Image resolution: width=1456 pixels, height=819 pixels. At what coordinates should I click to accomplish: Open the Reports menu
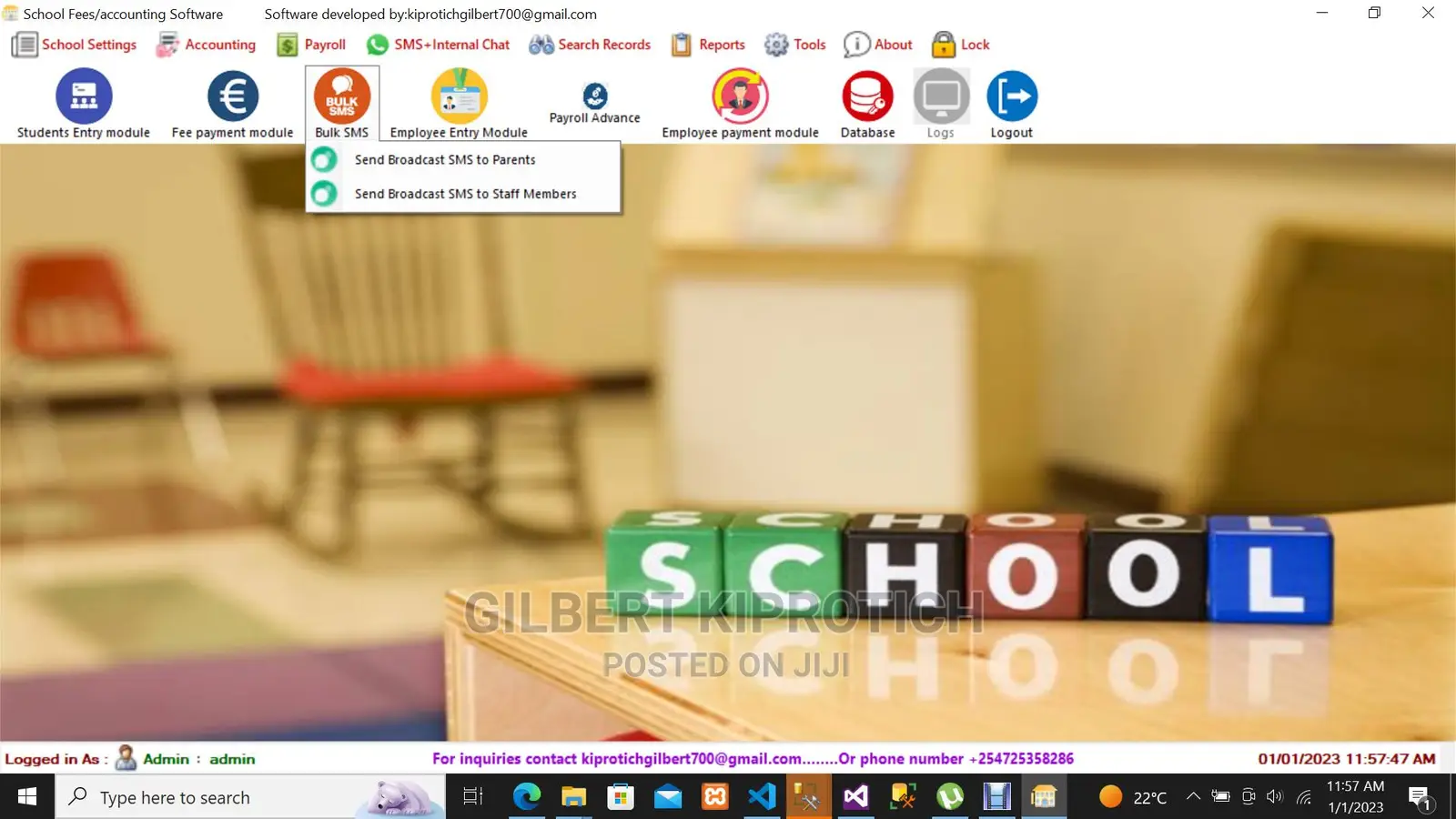(708, 45)
